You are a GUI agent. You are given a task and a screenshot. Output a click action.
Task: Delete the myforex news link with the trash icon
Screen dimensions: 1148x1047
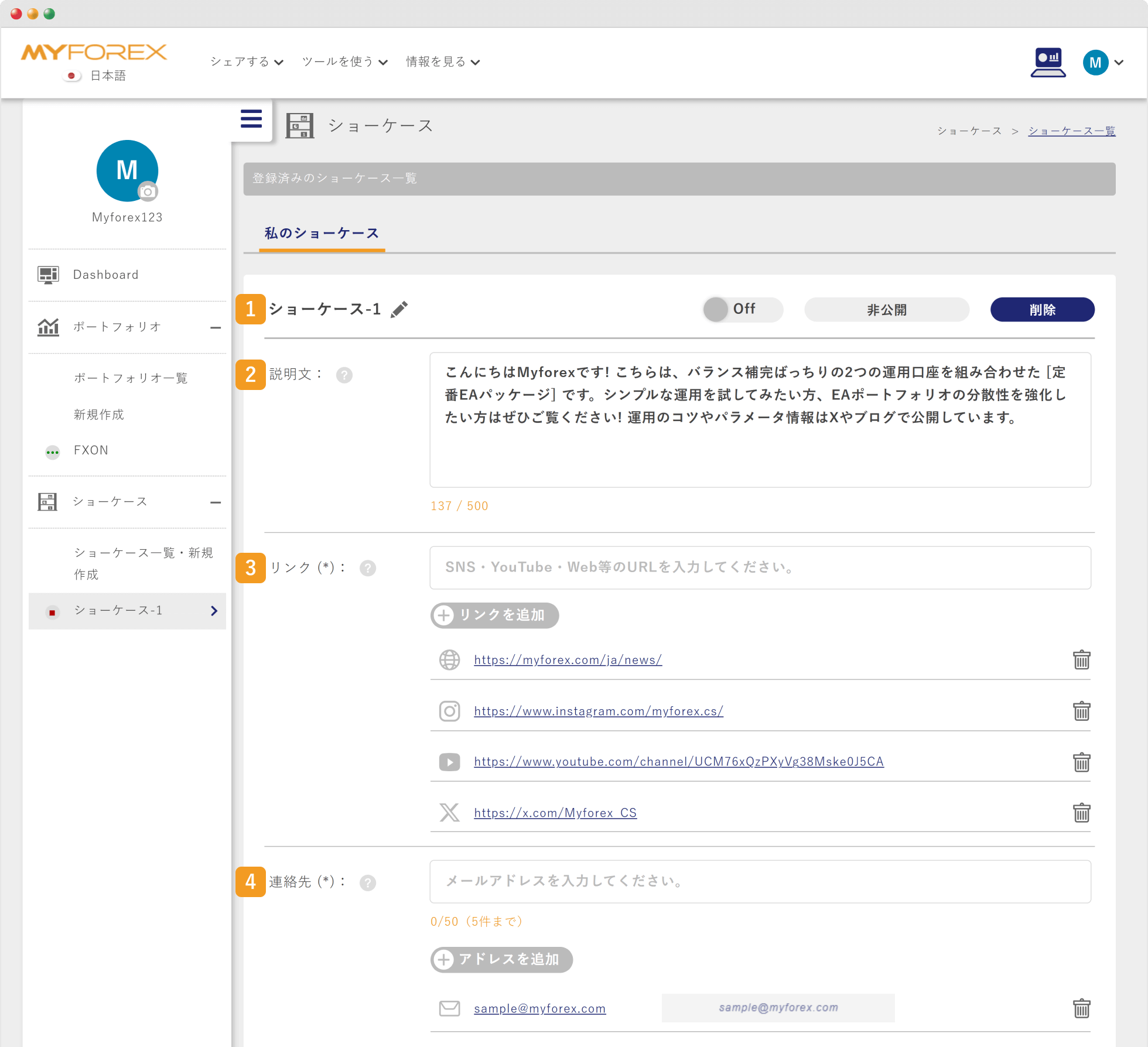(x=1081, y=660)
